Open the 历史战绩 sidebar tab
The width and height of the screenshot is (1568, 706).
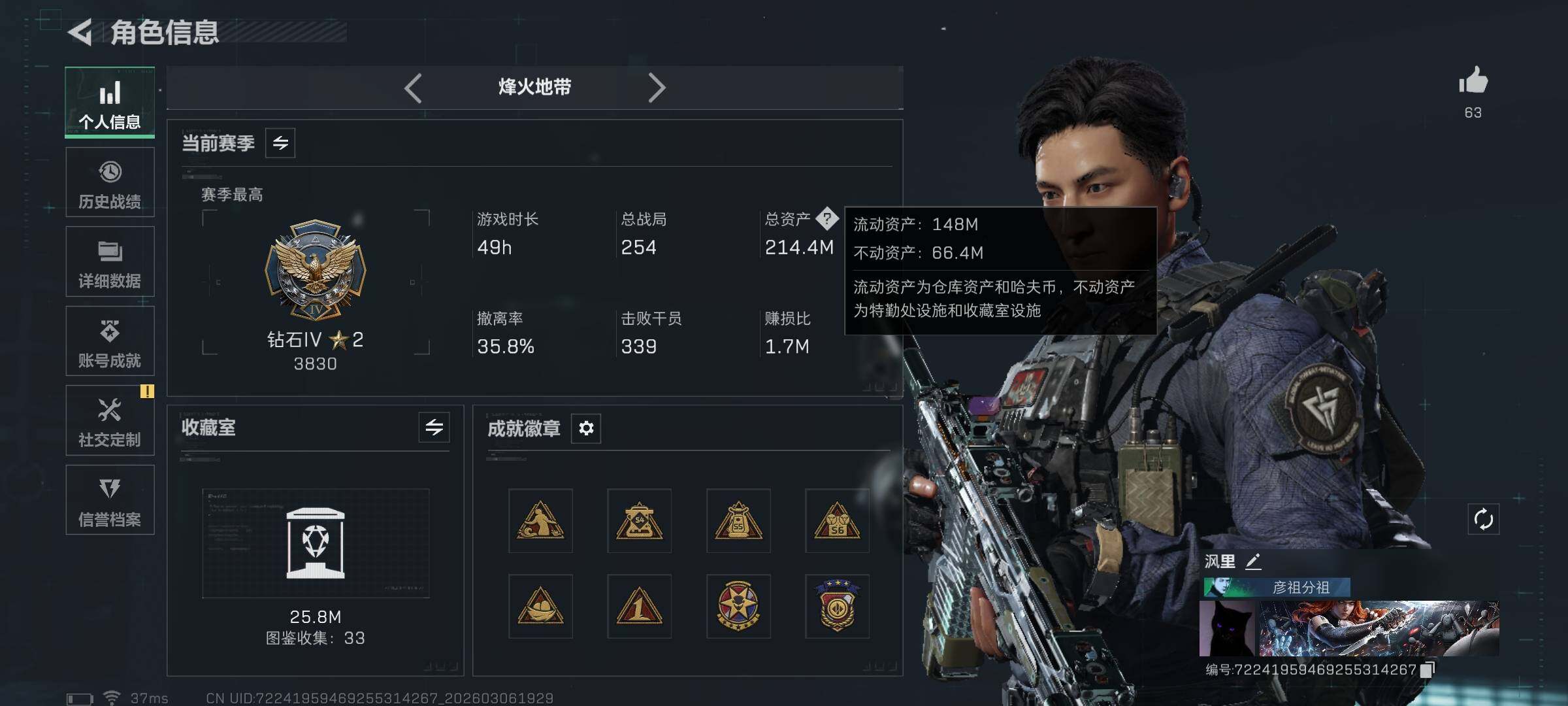point(110,182)
